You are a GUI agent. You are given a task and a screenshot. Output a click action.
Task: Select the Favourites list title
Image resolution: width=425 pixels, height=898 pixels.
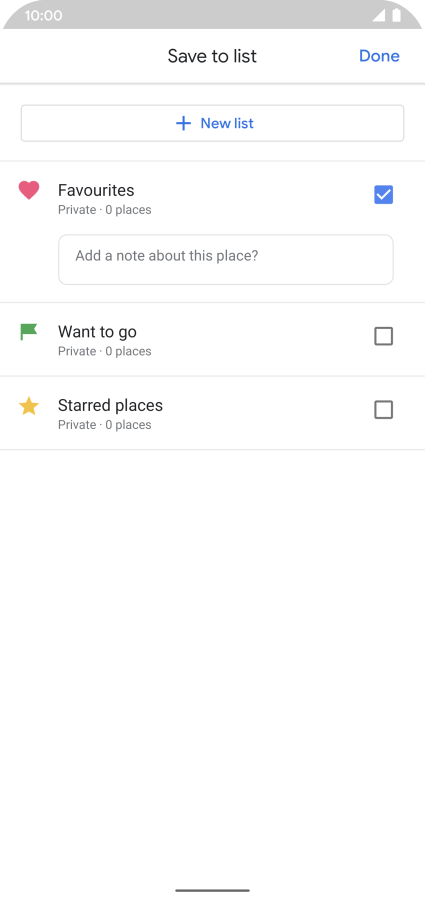pyautogui.click(x=96, y=190)
